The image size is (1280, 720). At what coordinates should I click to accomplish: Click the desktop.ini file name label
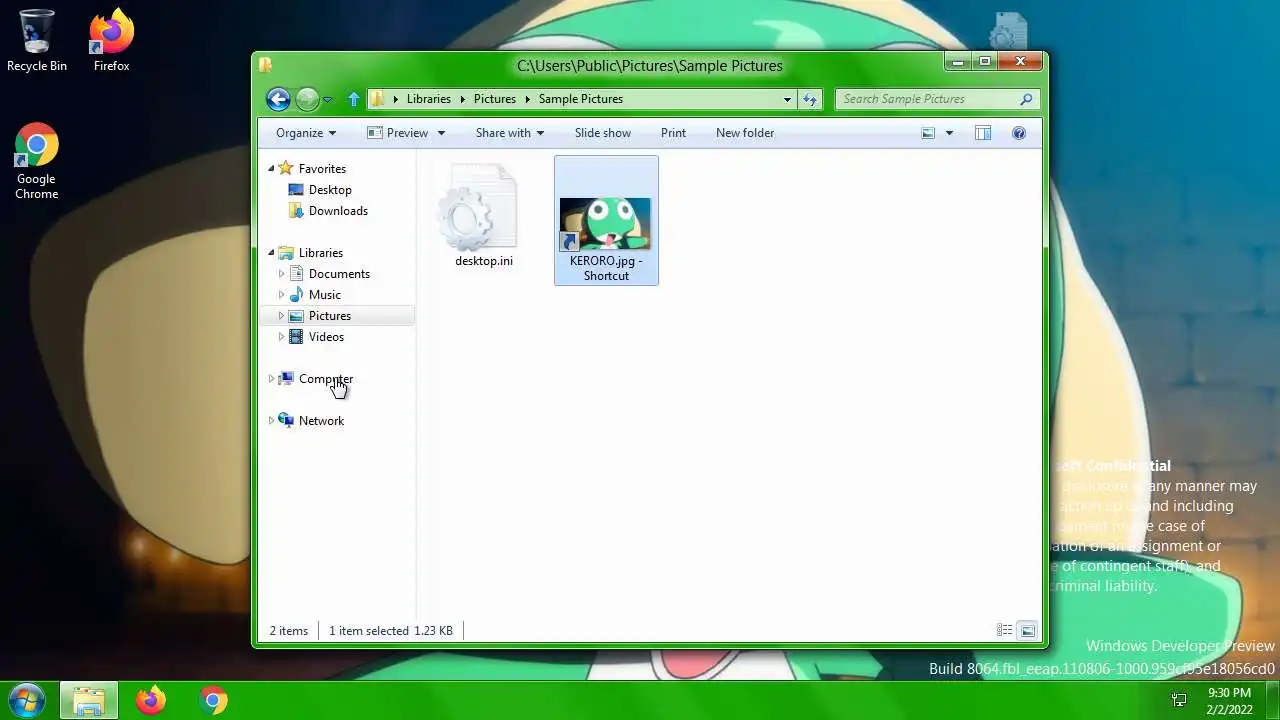(x=484, y=261)
